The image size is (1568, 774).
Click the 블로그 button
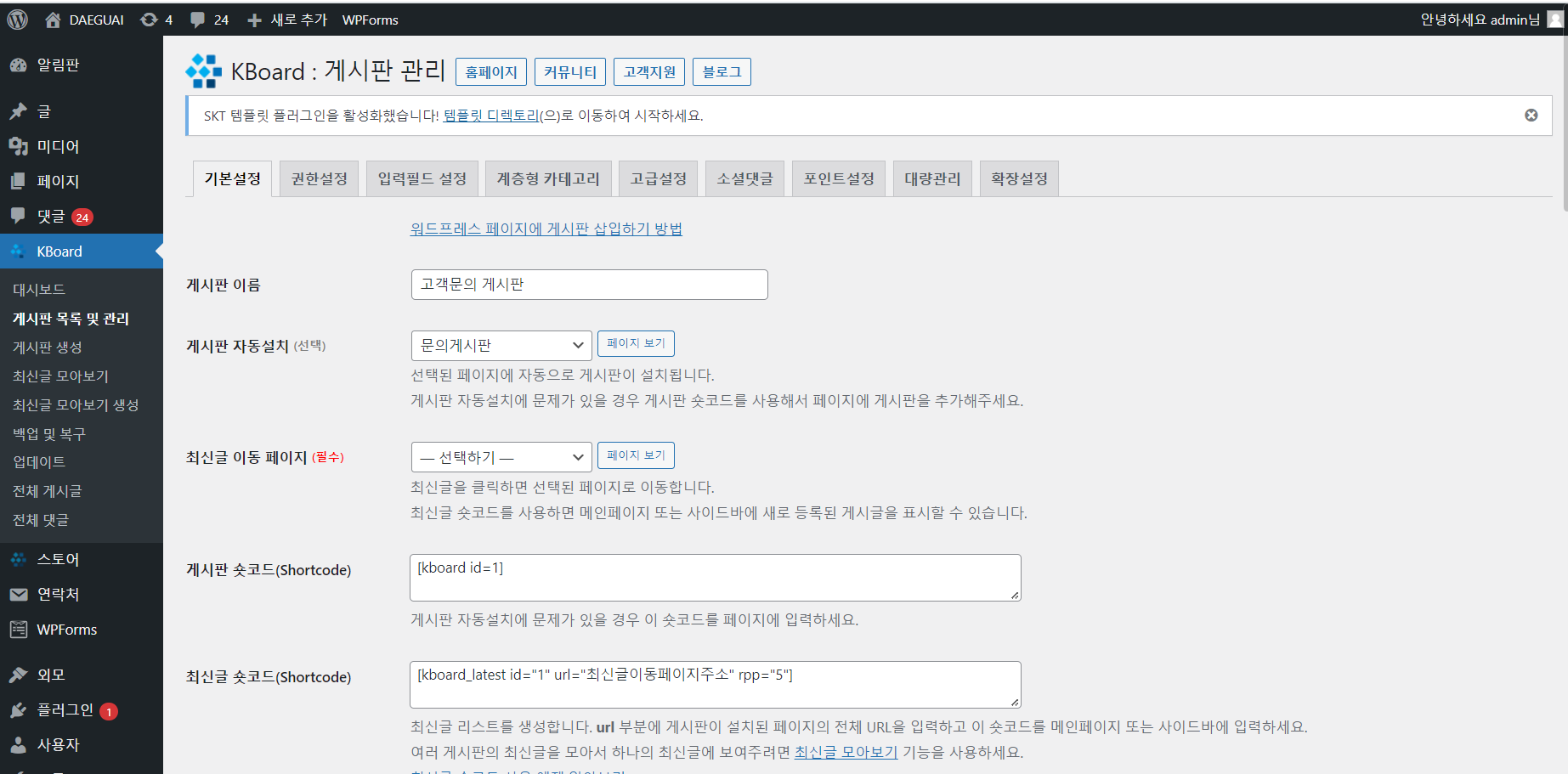pyautogui.click(x=722, y=72)
